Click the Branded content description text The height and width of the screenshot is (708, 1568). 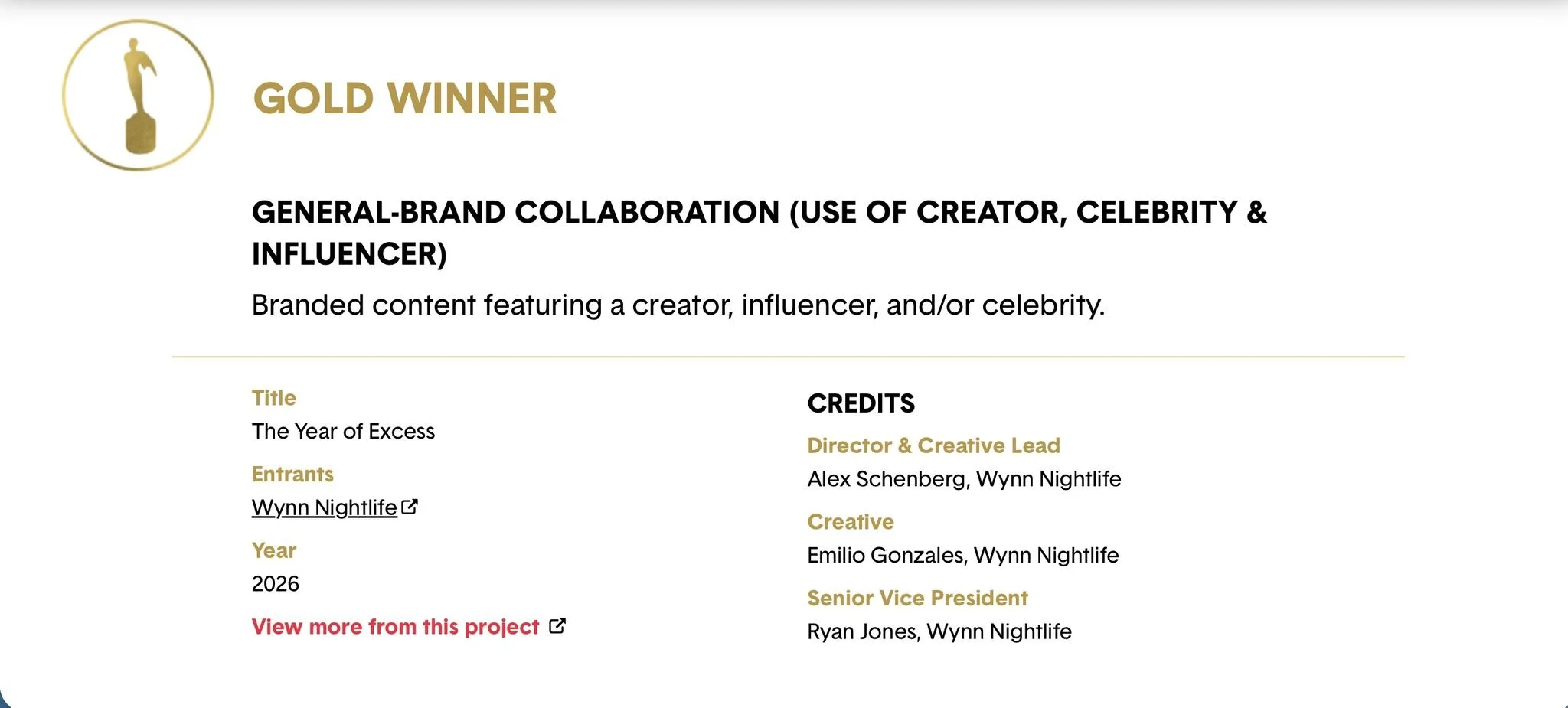[x=678, y=305]
